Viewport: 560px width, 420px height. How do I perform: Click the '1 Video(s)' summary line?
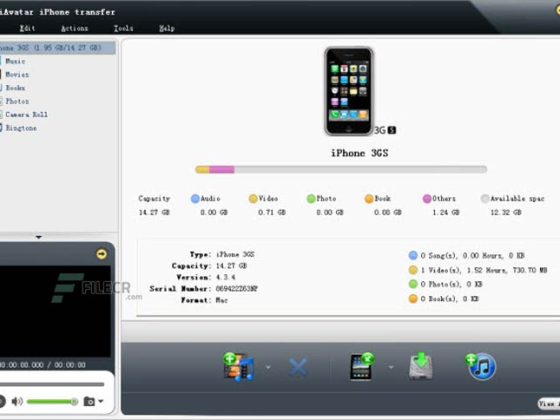coord(478,270)
